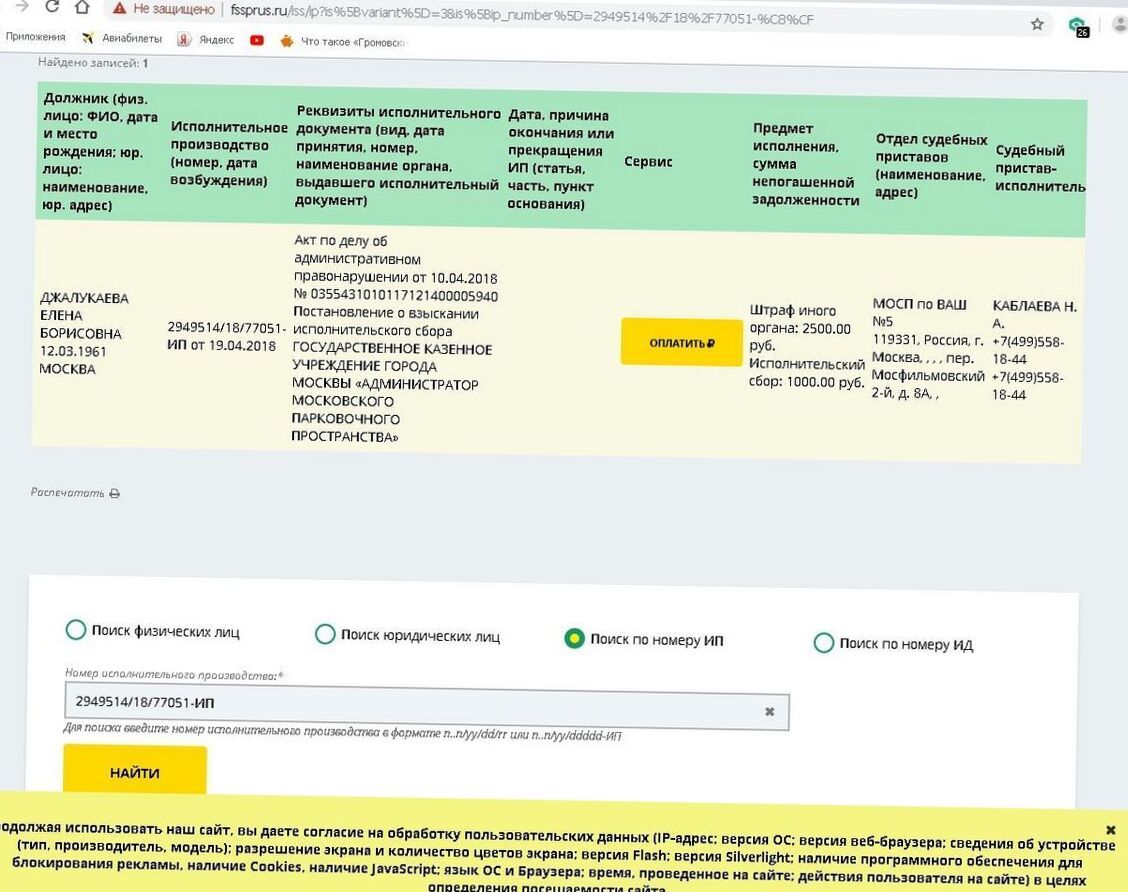Click 'Найдено записей: 1' text

click(92, 63)
